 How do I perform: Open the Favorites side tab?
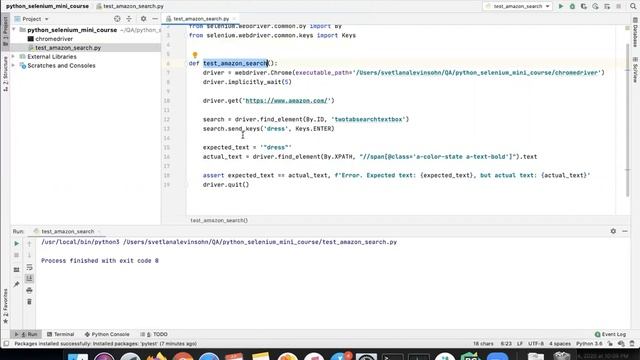5,306
